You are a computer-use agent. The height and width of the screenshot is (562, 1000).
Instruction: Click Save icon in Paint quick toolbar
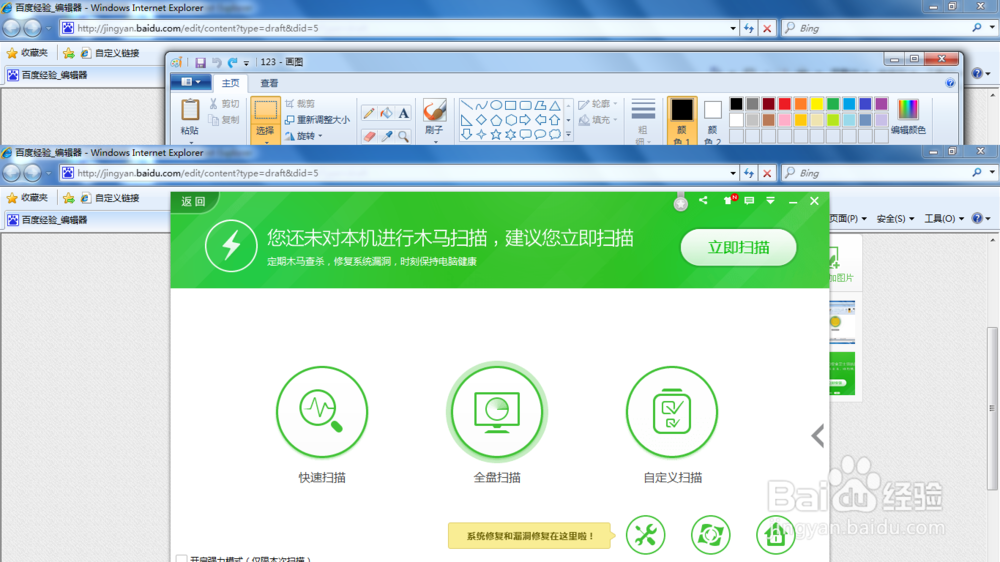tap(200, 63)
